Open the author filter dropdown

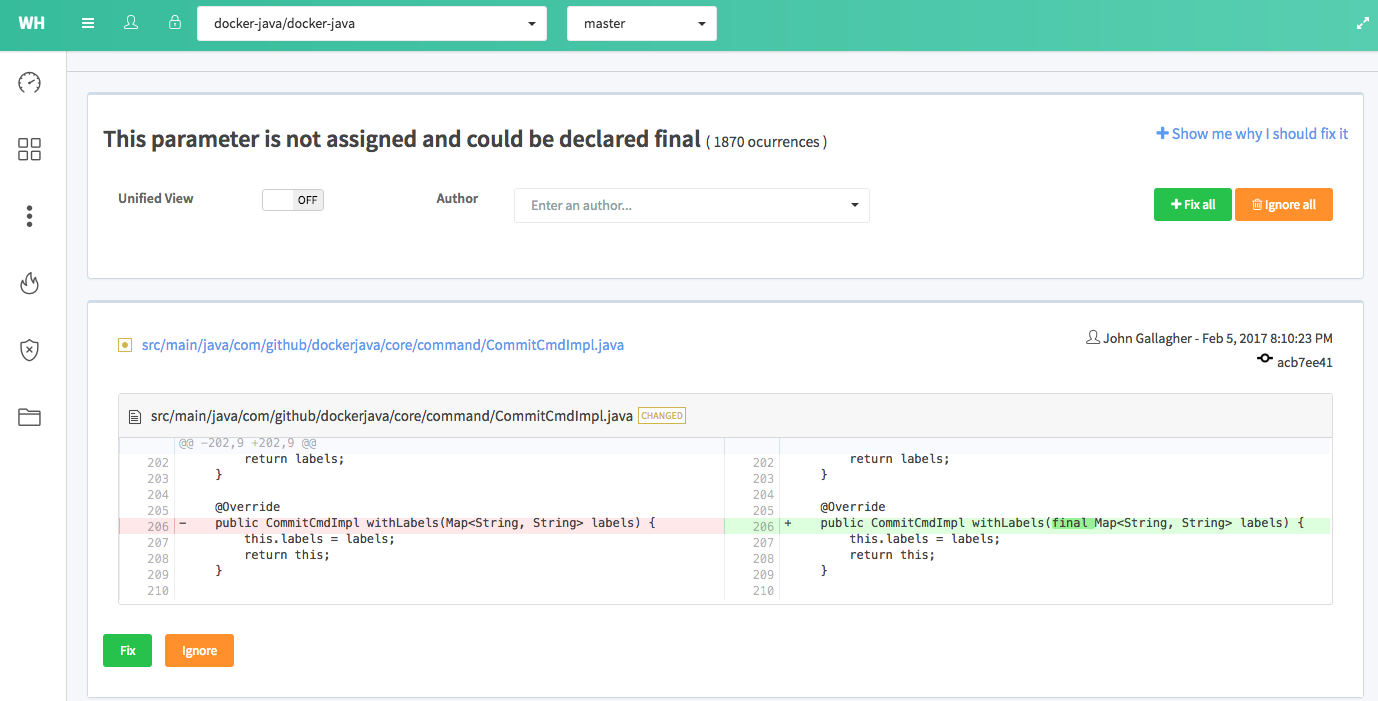pos(691,206)
